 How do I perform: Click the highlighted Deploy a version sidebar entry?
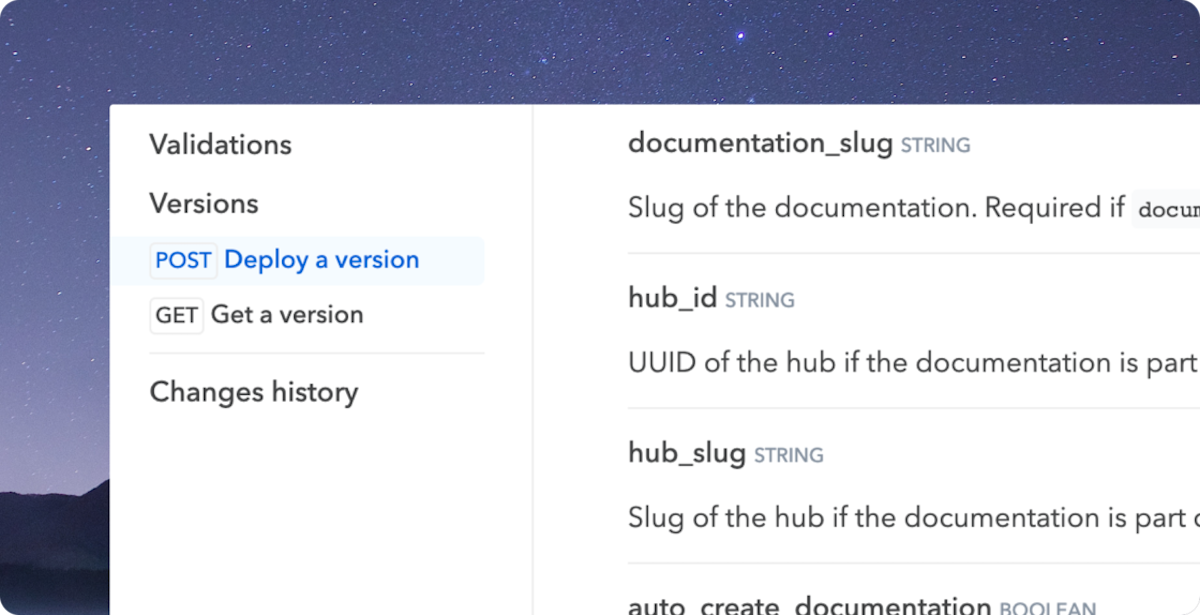tap(322, 259)
